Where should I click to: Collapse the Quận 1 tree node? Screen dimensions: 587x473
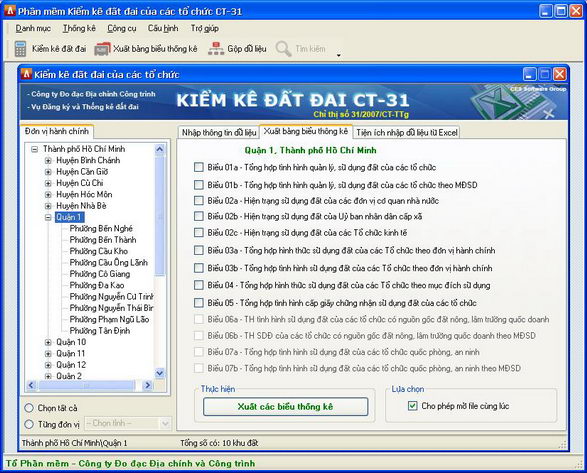(x=48, y=217)
